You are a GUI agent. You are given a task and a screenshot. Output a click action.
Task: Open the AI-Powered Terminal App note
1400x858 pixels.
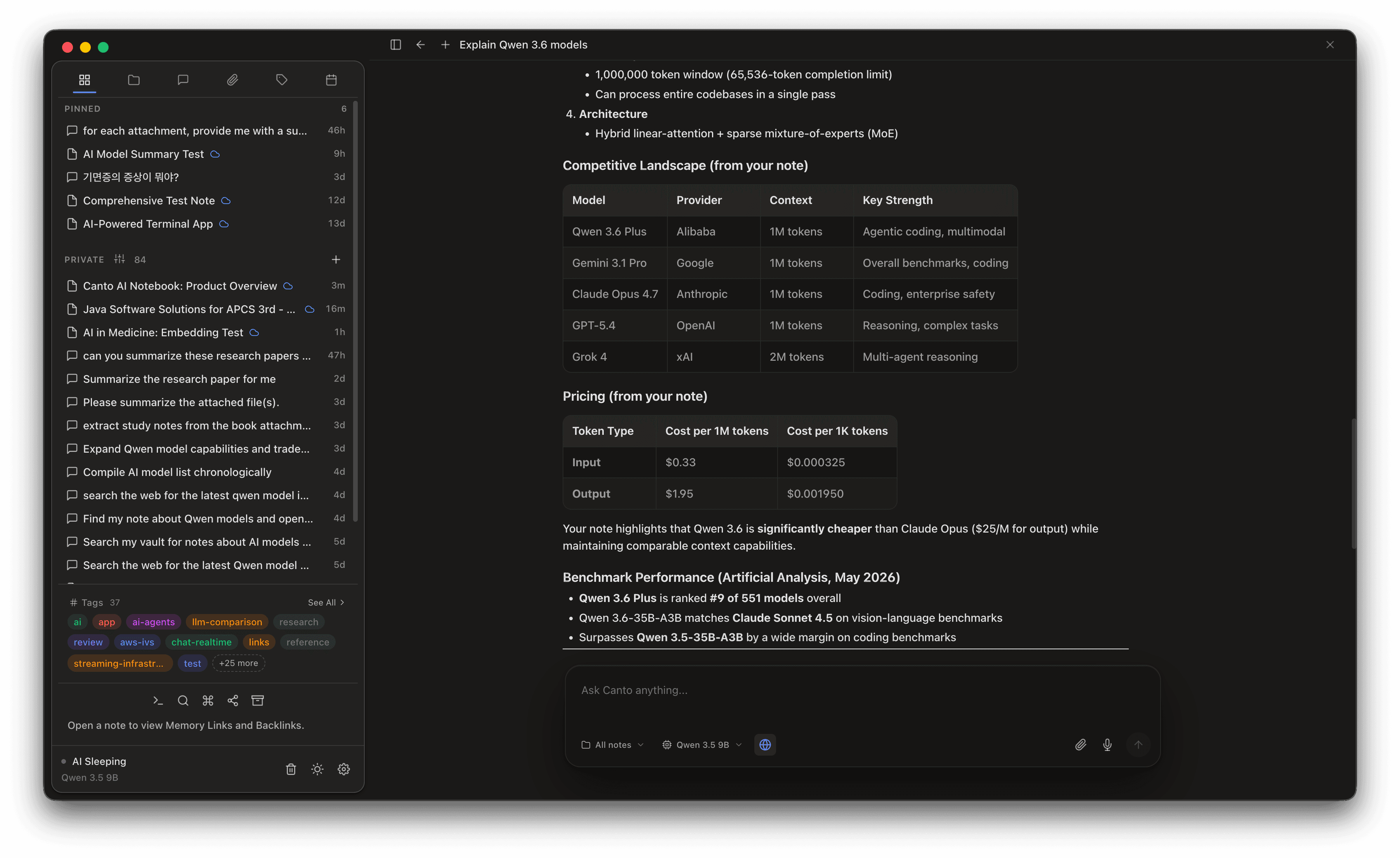point(205,224)
